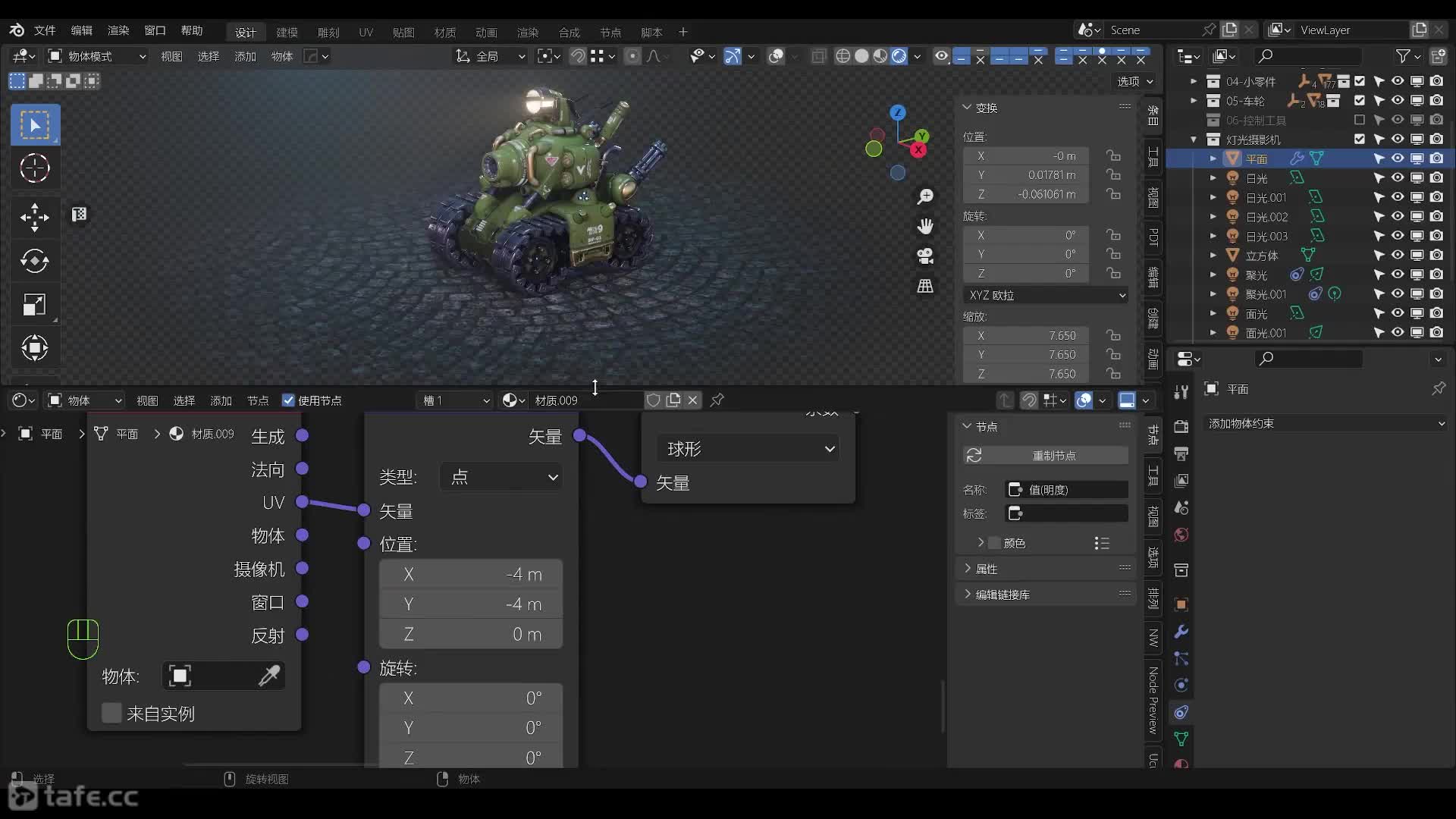Viewport: 1456px width, 819px height.
Task: Hide the 日光.001 light in the outliner
Action: pos(1397,197)
